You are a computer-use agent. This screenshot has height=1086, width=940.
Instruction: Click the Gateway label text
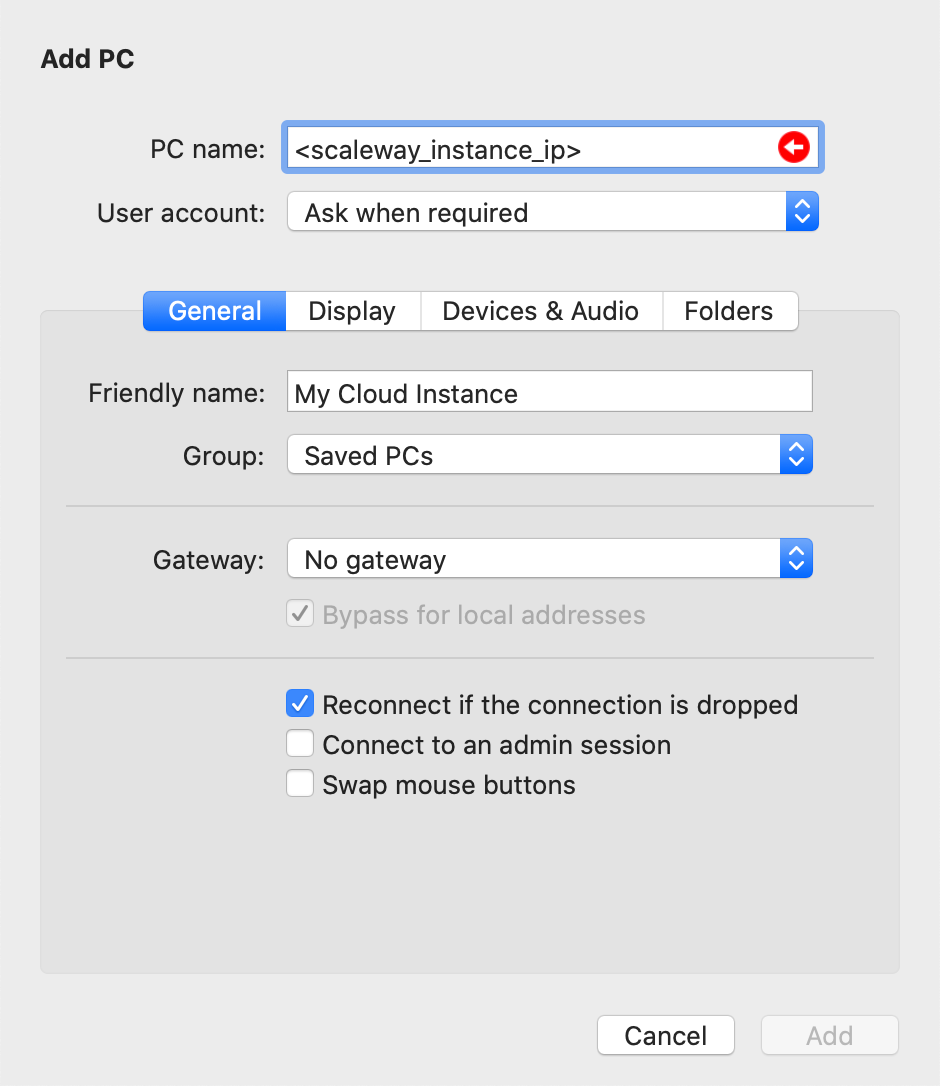[x=208, y=560]
